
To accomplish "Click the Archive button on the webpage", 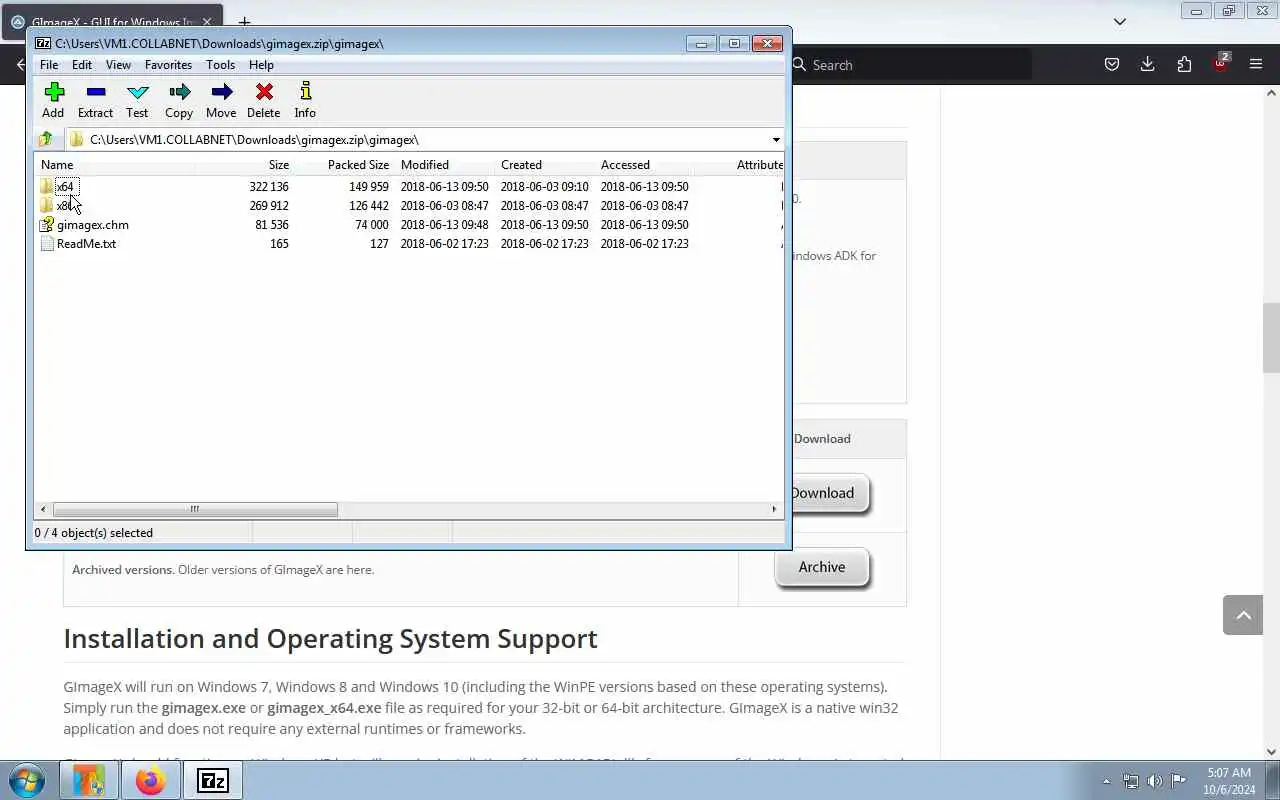I will point(822,567).
